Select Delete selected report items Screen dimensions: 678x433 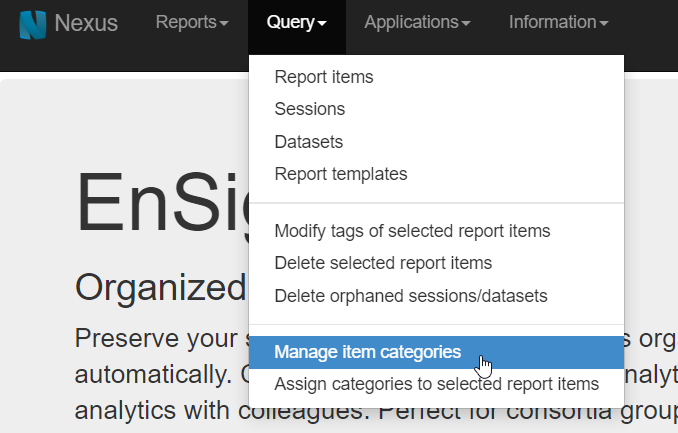pyautogui.click(x=436, y=263)
